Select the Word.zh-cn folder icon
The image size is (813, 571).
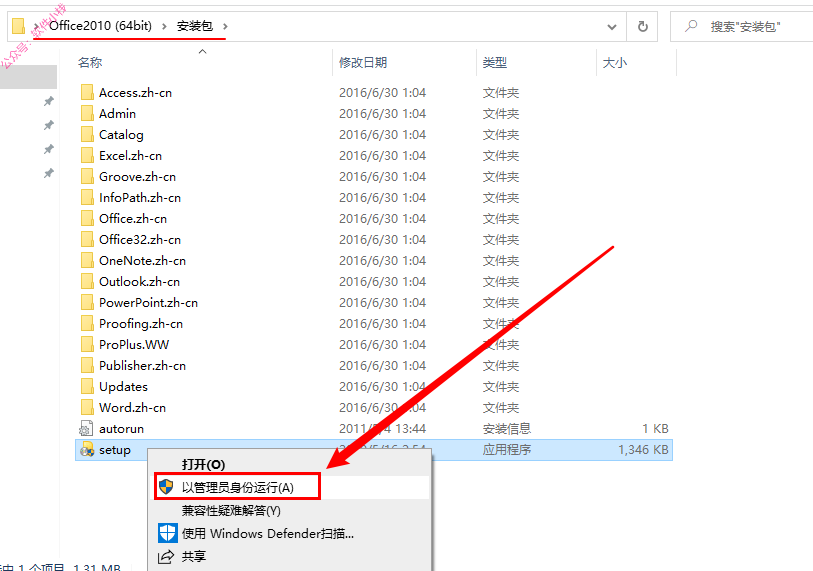(x=87, y=408)
